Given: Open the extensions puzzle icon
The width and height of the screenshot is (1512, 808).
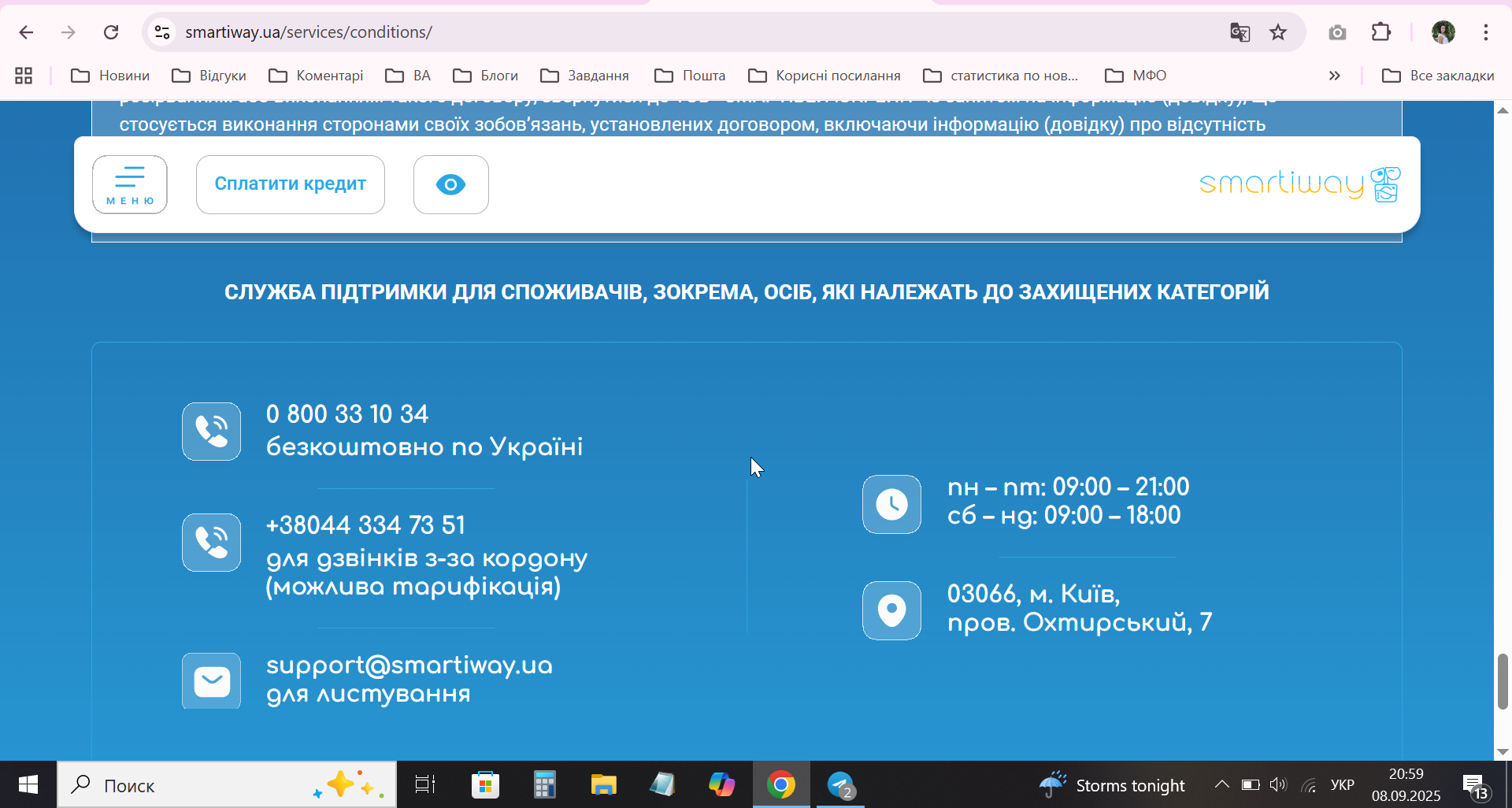Looking at the screenshot, I should point(1381,32).
